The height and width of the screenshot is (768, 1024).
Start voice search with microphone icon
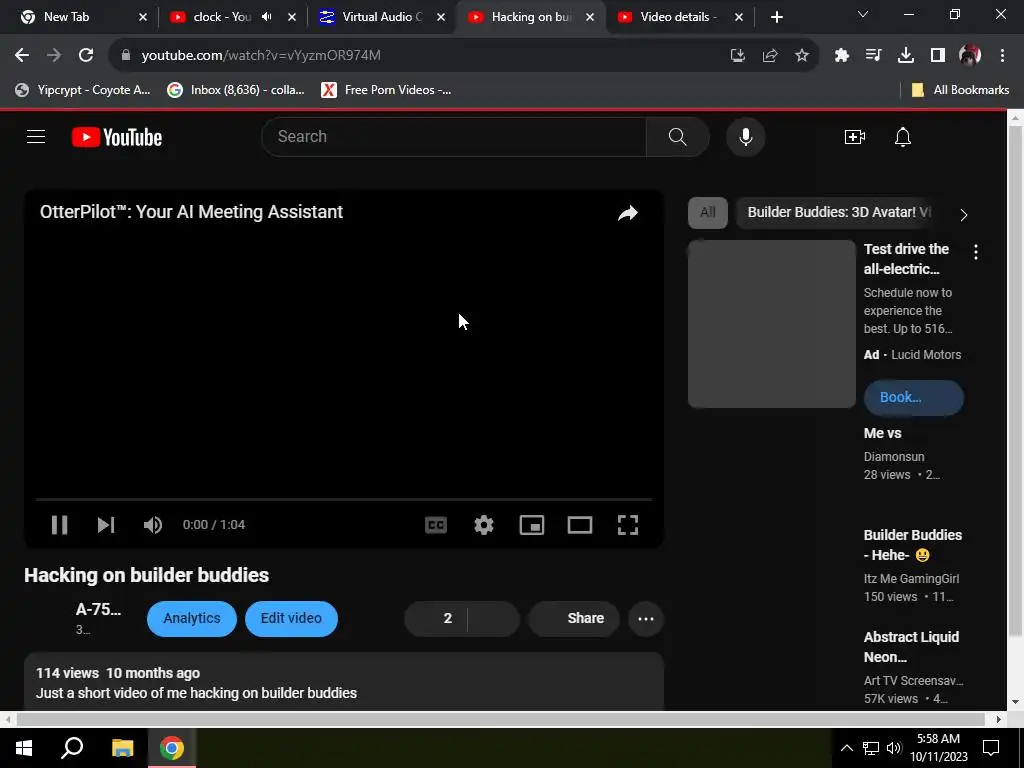click(x=745, y=136)
